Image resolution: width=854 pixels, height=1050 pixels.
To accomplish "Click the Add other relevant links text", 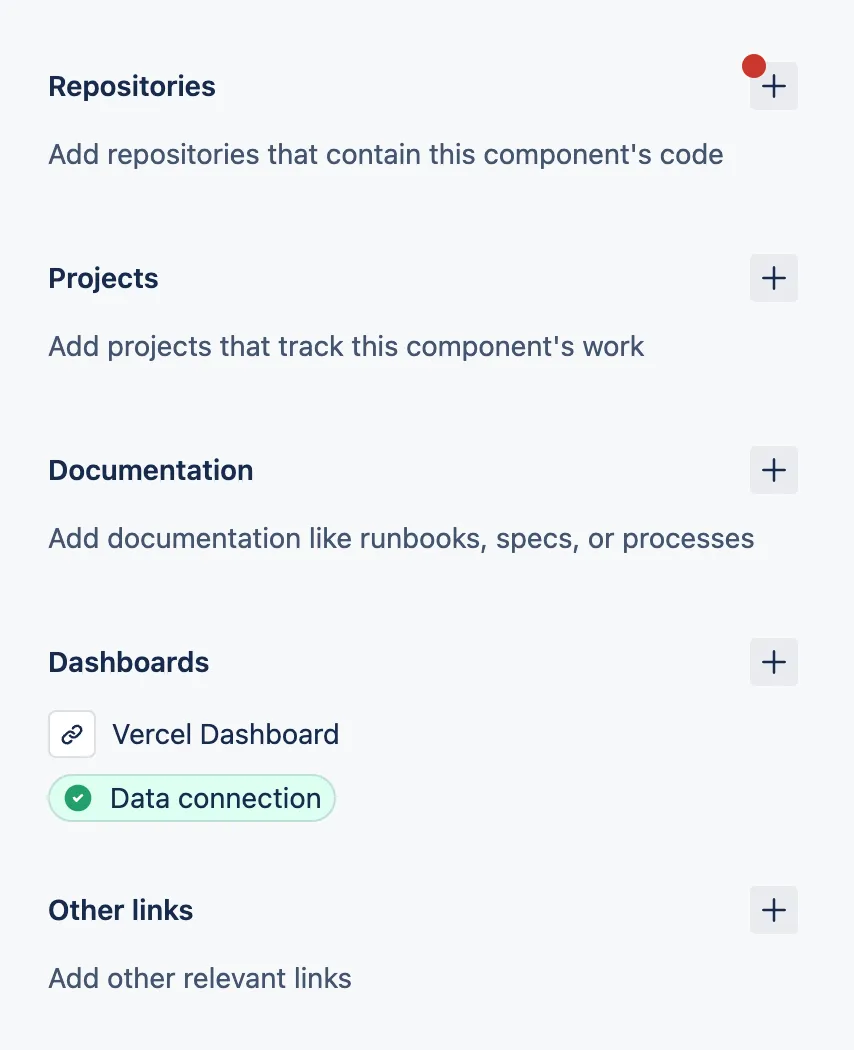I will coord(199,978).
